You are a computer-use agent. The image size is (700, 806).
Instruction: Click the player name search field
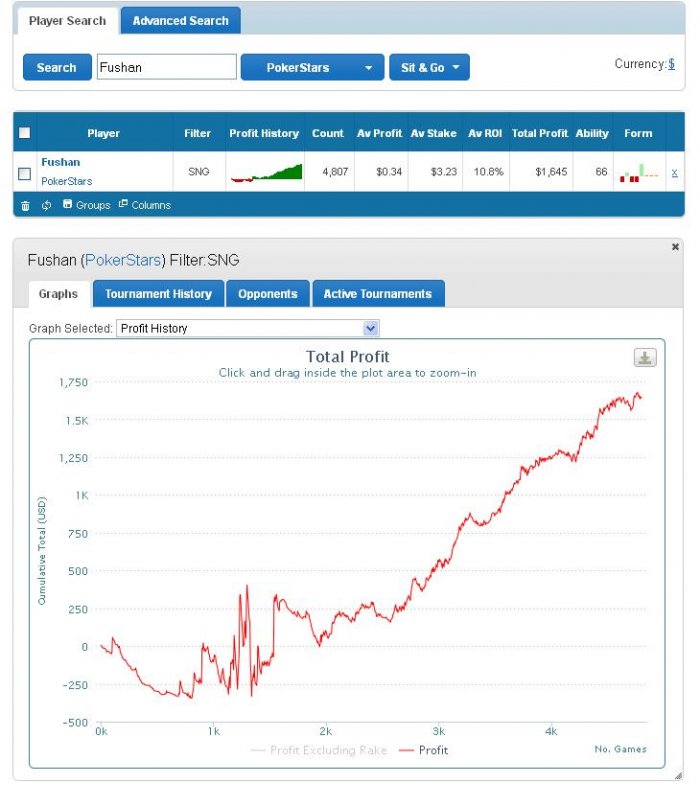(x=167, y=67)
